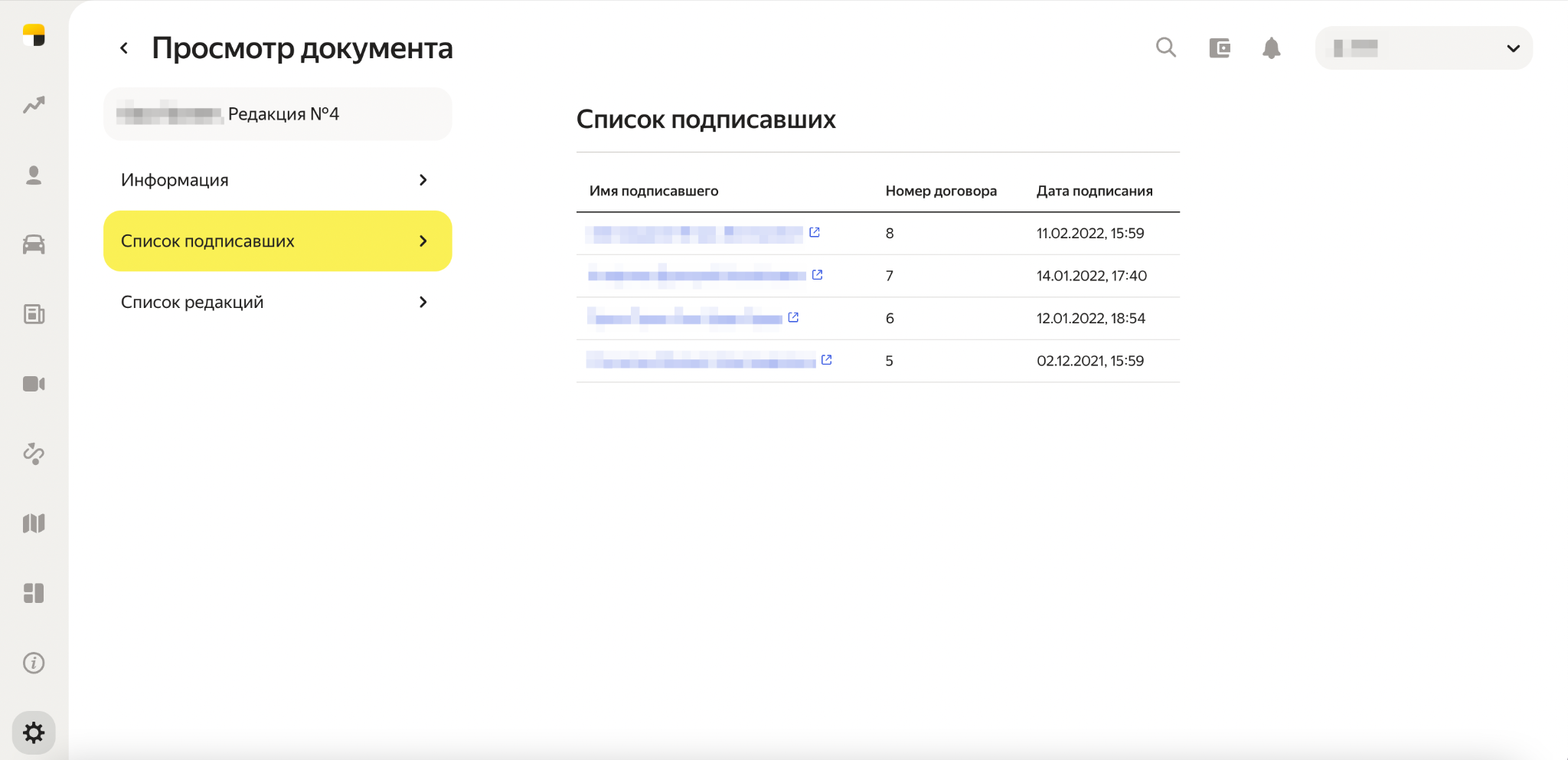1568x760 pixels.
Task: Click contract number 8 cell
Action: coord(890,234)
